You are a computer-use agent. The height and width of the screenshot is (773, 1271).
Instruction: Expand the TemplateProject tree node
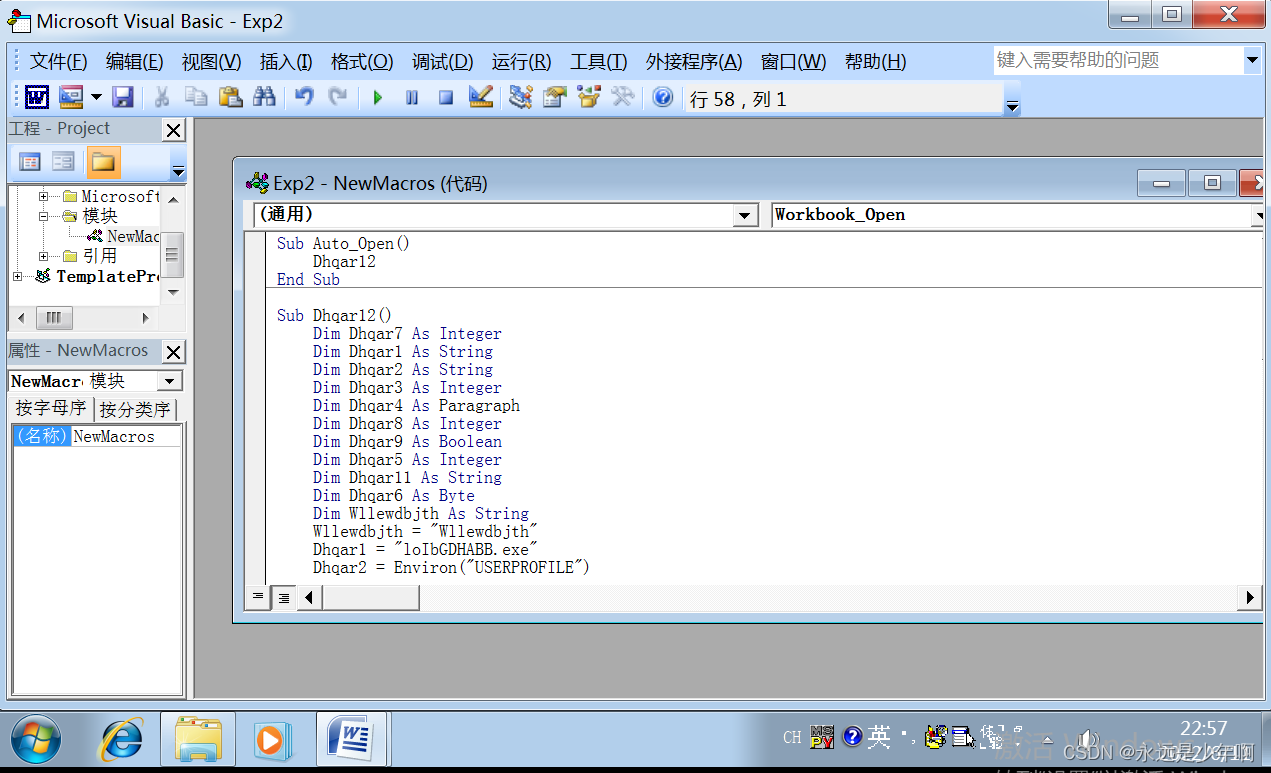tap(17, 276)
